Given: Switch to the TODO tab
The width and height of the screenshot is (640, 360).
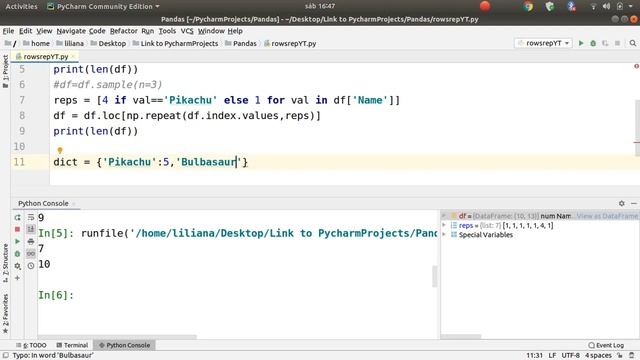Looking at the screenshot, I should 31,345.
